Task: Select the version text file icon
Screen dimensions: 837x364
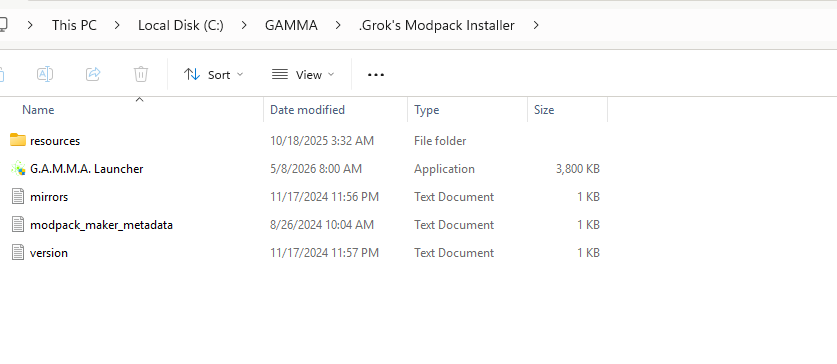Action: click(x=18, y=252)
